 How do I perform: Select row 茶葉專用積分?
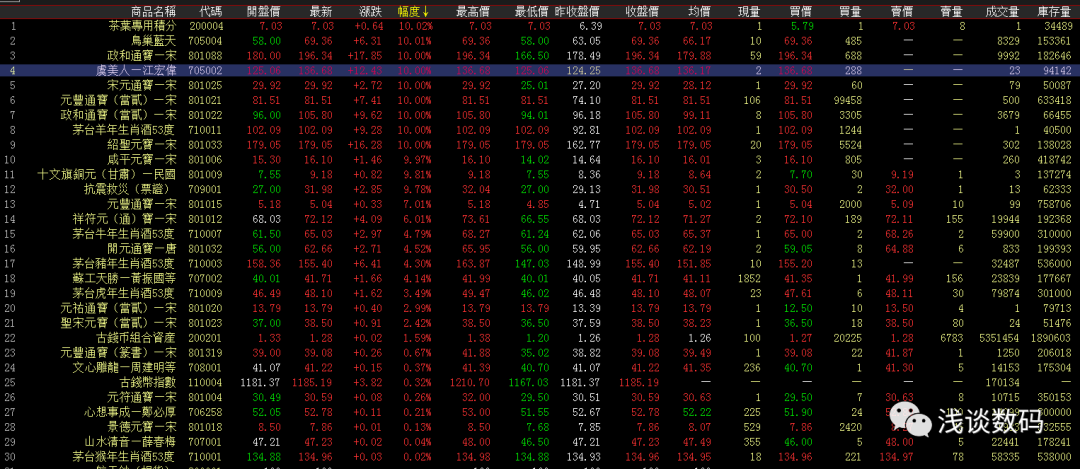(540, 26)
